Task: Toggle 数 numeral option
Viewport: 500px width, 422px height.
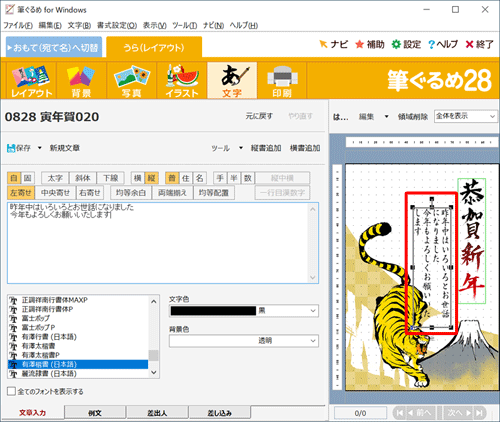Action: click(248, 178)
